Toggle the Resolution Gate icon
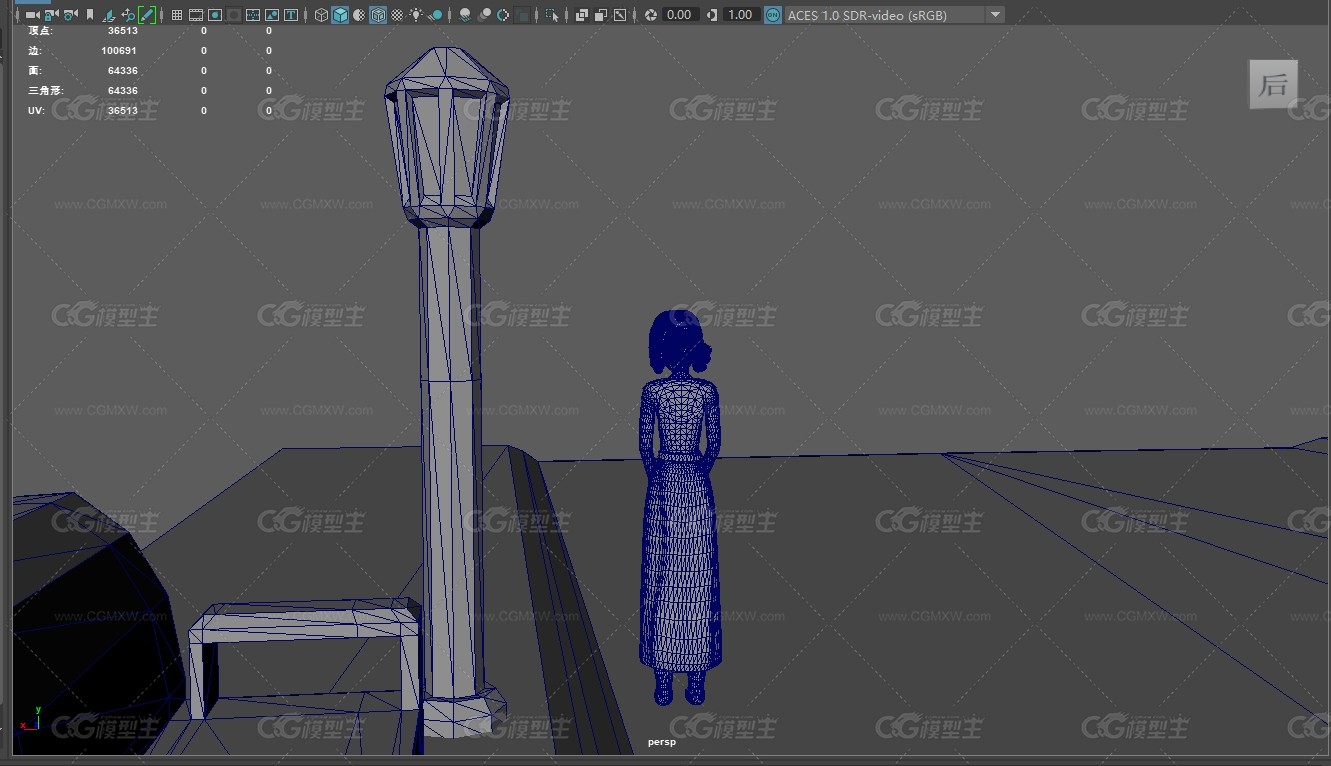This screenshot has height=766, width=1331. click(215, 15)
